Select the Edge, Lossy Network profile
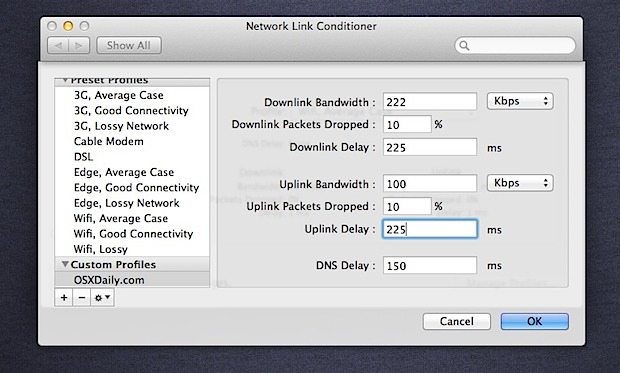The height and width of the screenshot is (373, 620). pos(132,203)
